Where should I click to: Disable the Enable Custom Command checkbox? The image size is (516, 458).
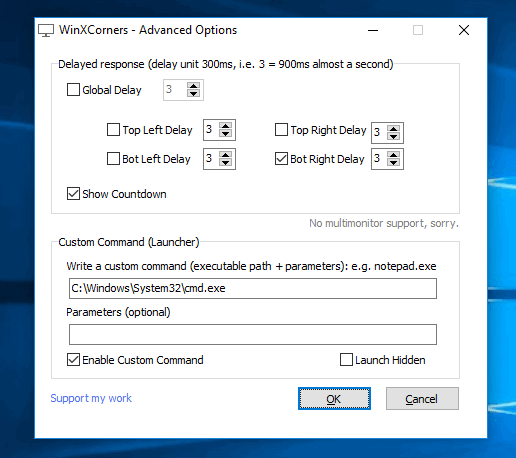coord(73,360)
